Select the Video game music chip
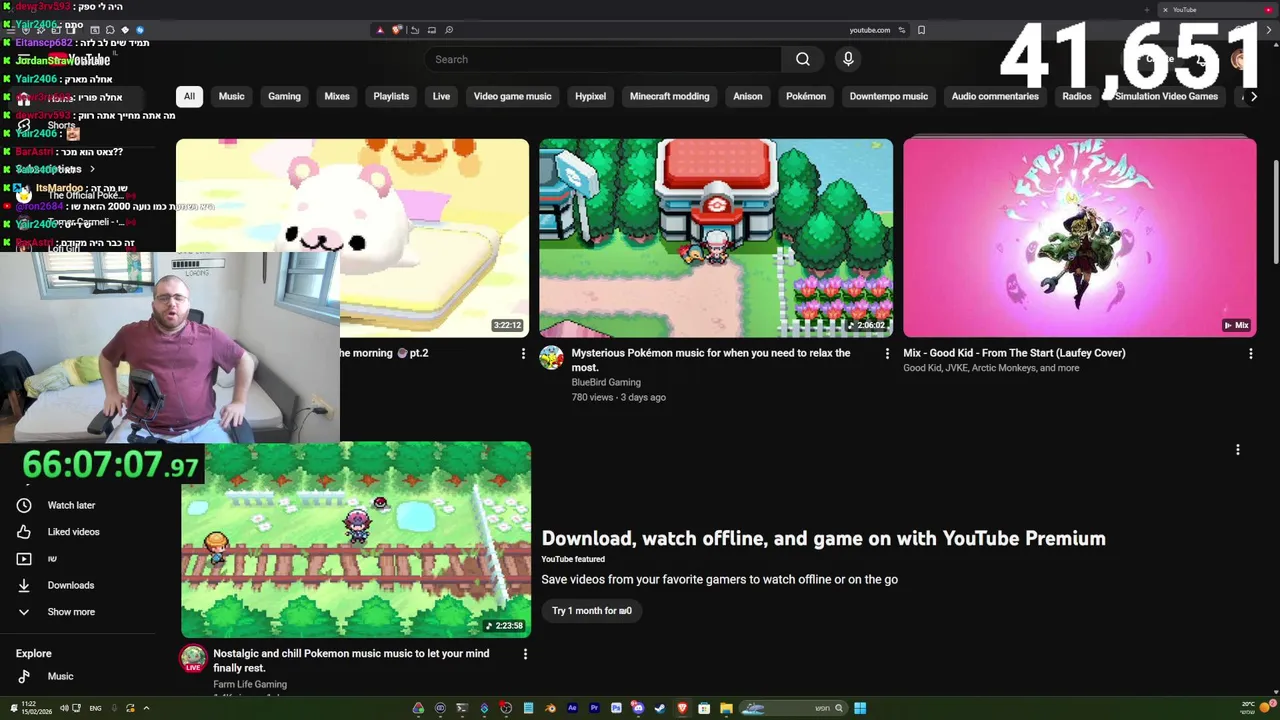Viewport: 1280px width, 720px height. 512,96
